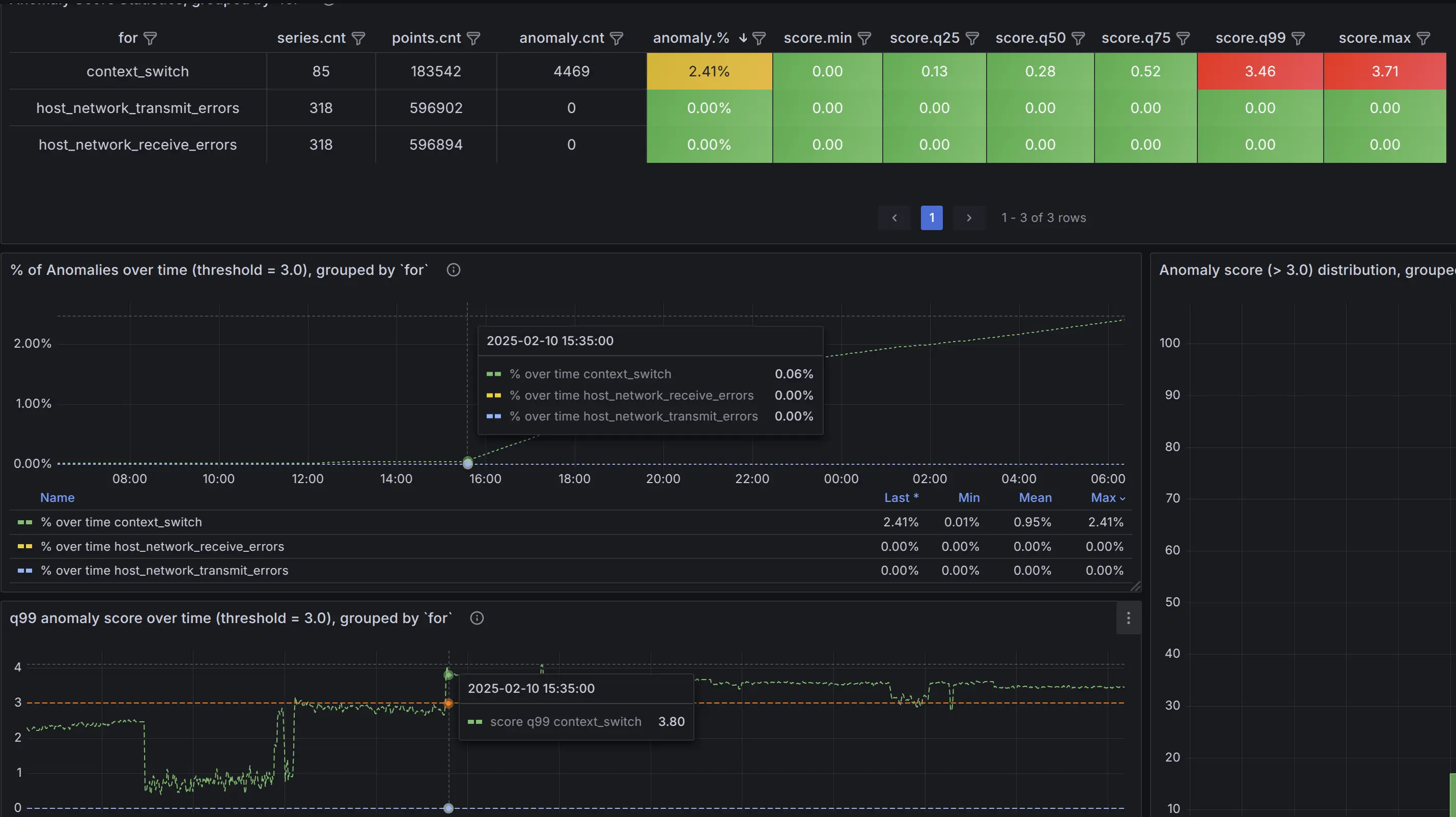Toggle host_network_transmit_errors legend series

[164, 571]
